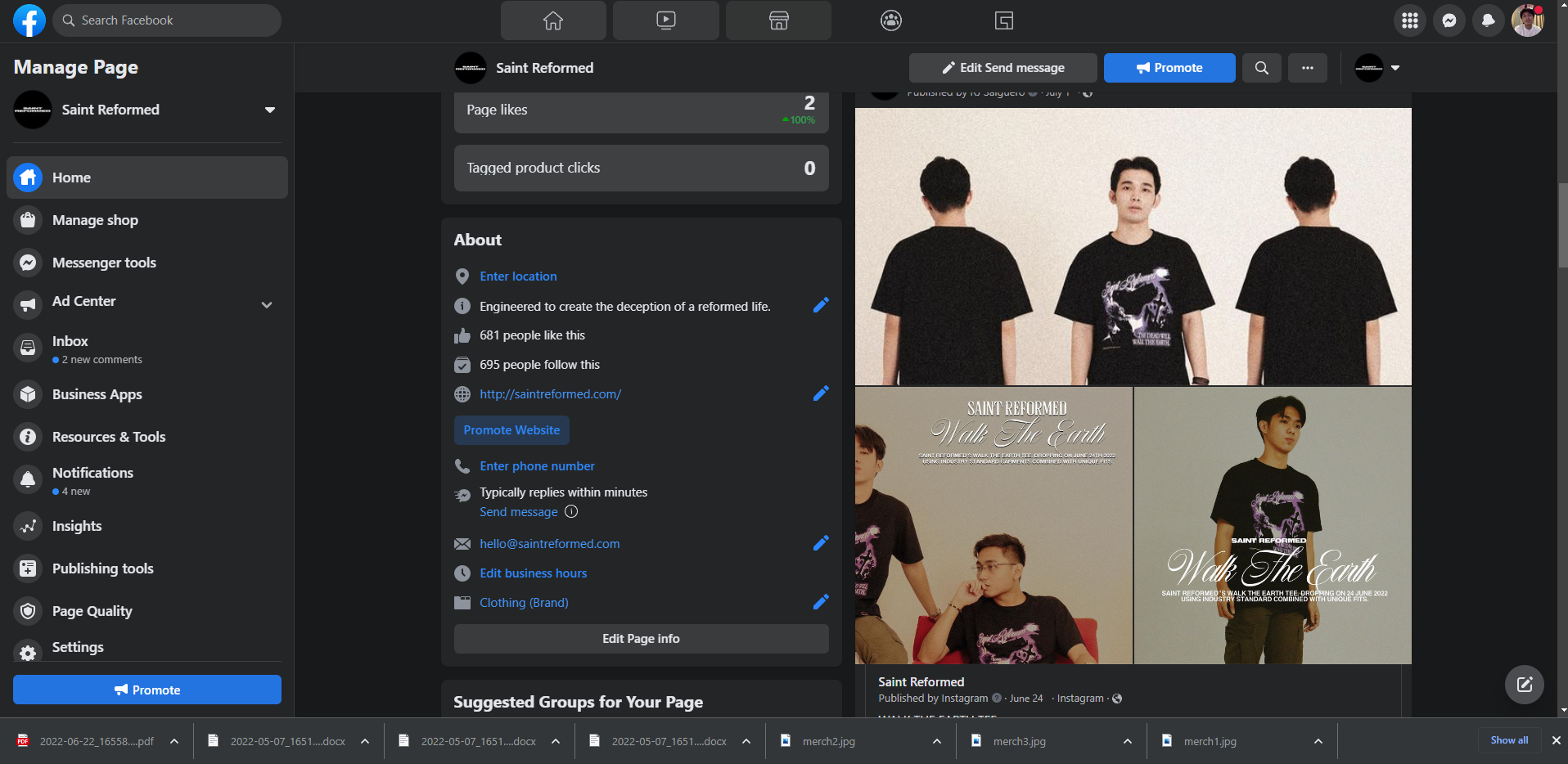Screen dimensions: 1568x764
Task: Edit the website URL pencil icon
Action: (x=821, y=393)
